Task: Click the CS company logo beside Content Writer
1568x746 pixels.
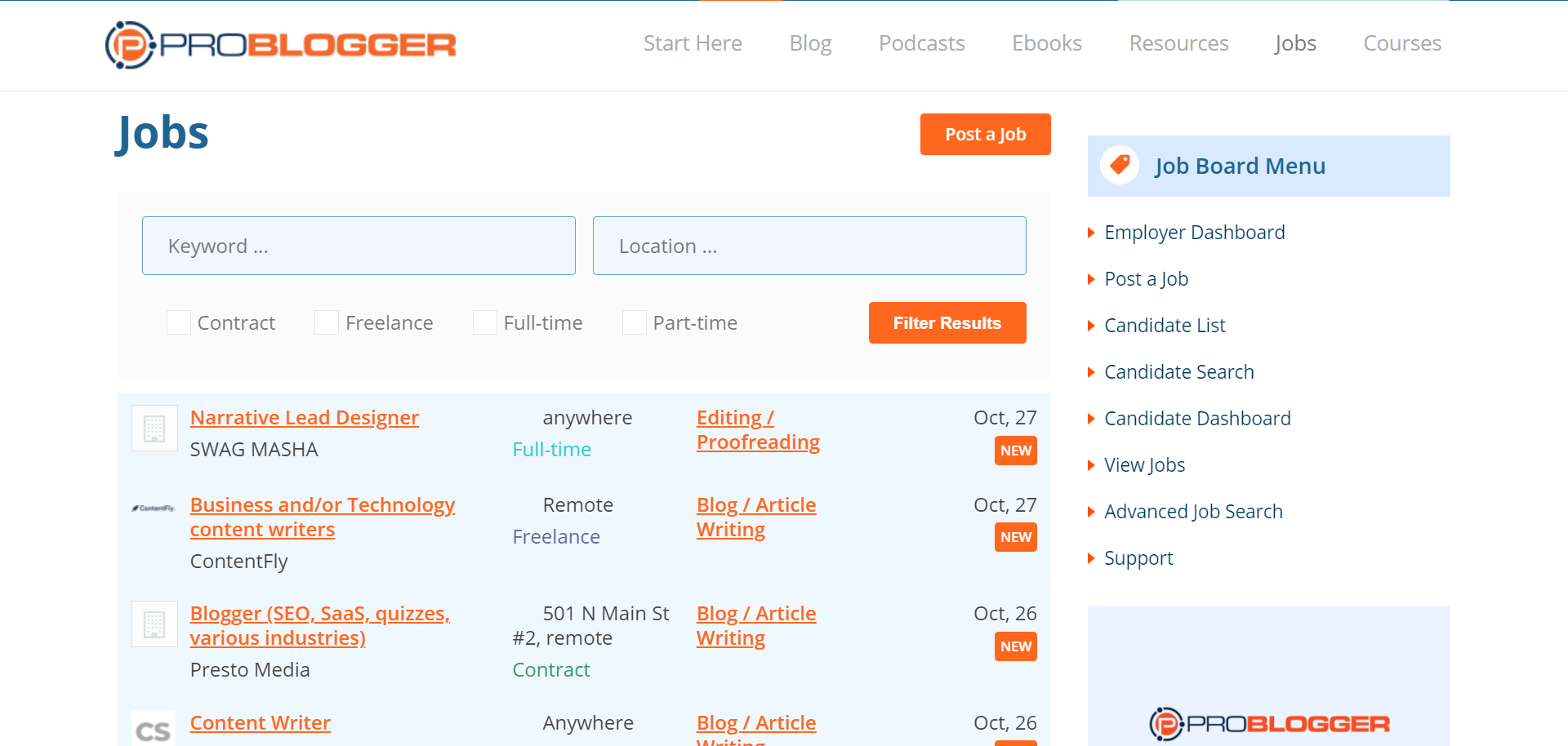Action: click(154, 729)
